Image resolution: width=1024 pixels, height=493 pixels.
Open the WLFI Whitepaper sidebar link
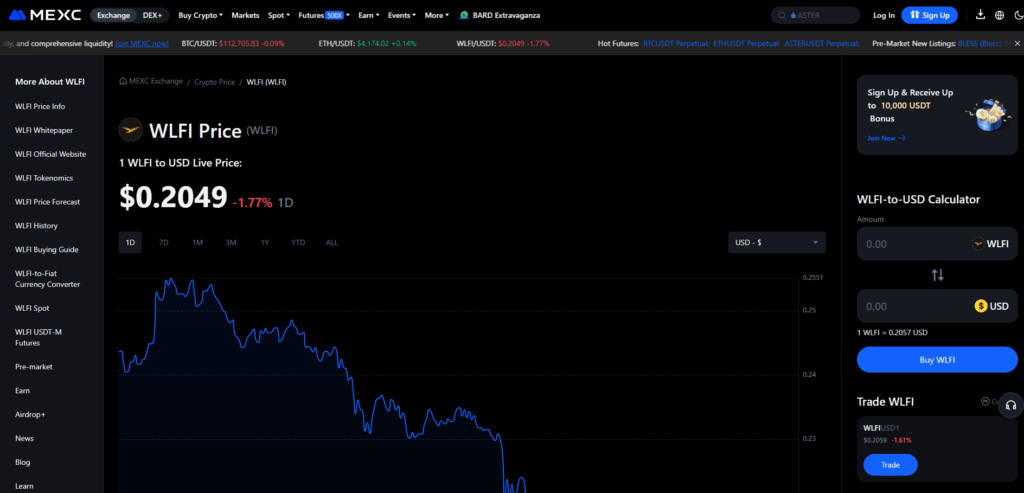click(x=44, y=130)
